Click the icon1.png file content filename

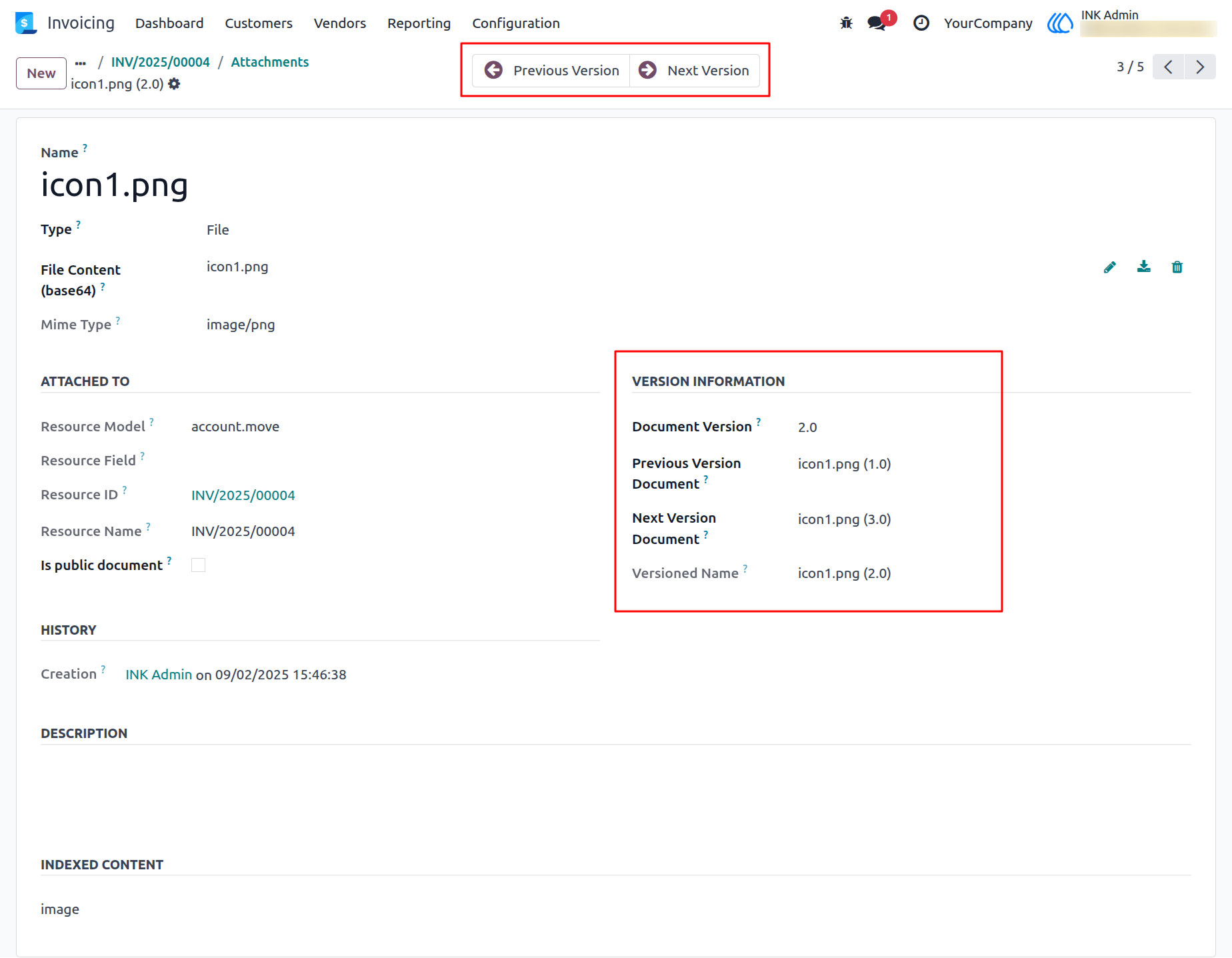tap(237, 267)
